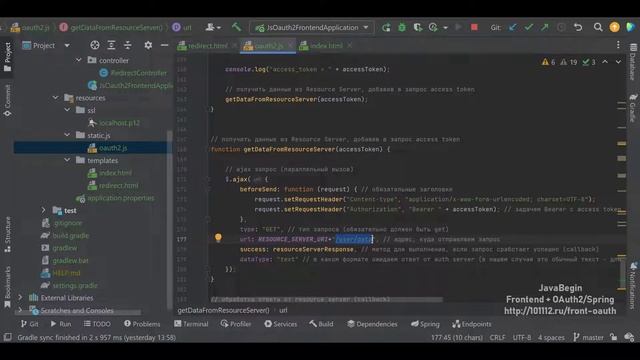Toggle Bookmarks sidebar vertical tab
Image resolution: width=640 pixels, height=360 pixels.
7,287
